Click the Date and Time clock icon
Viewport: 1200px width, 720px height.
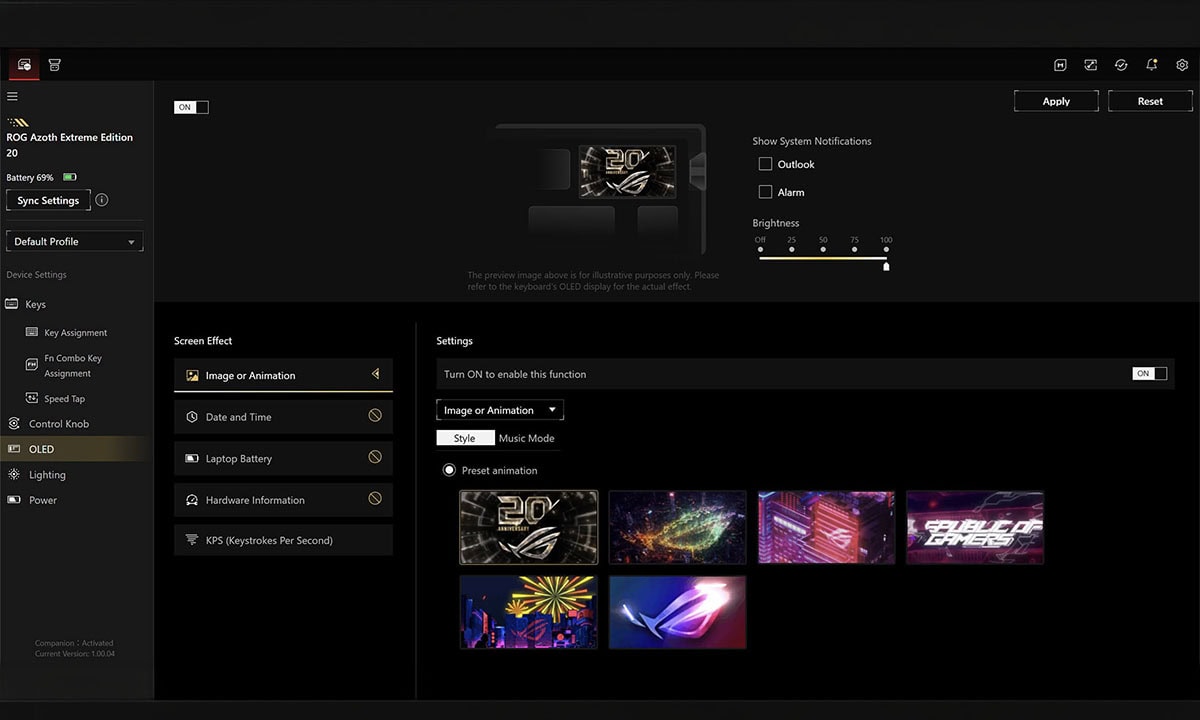(192, 417)
